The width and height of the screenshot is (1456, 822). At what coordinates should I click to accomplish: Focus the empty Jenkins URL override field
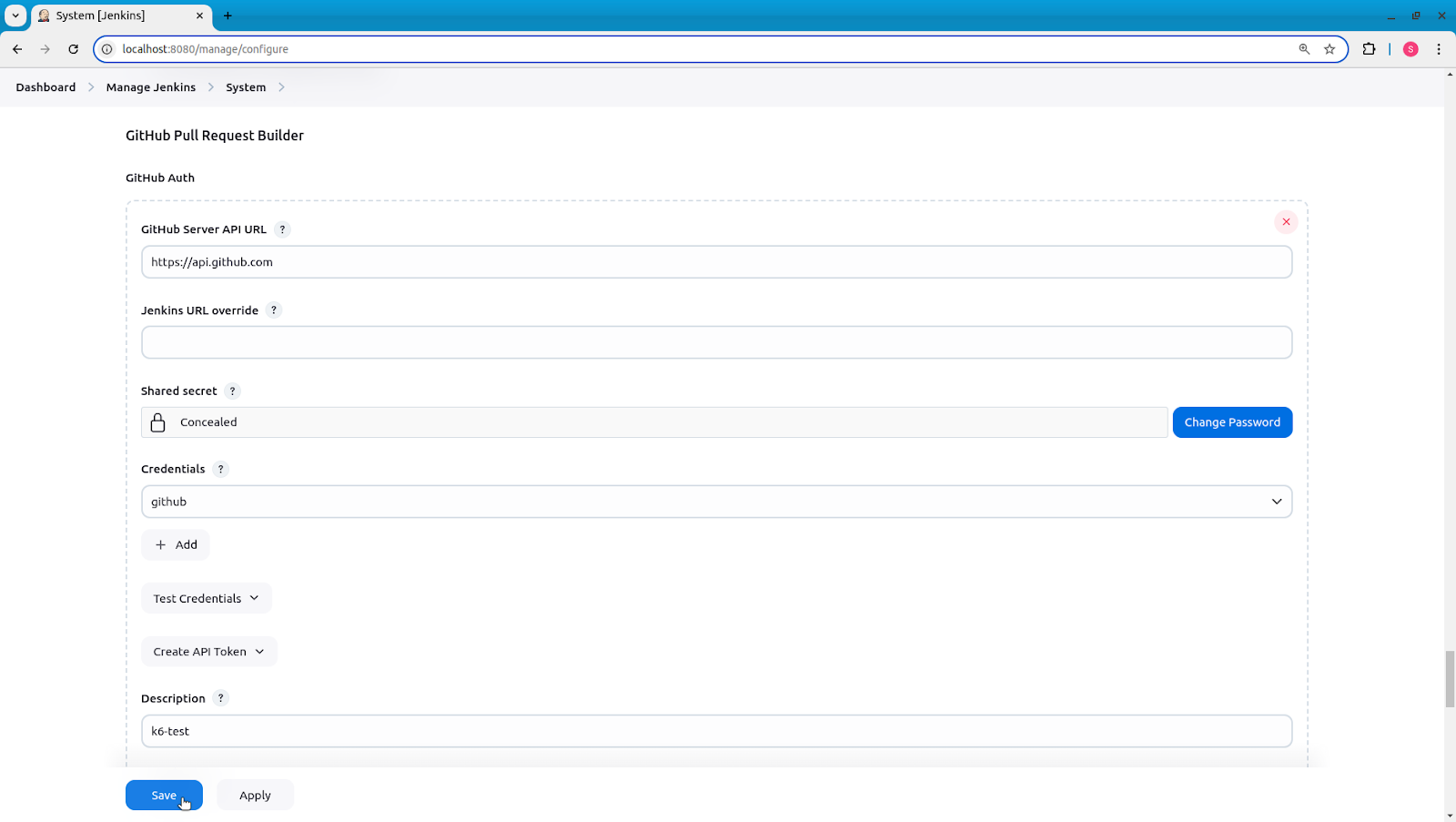[716, 342]
